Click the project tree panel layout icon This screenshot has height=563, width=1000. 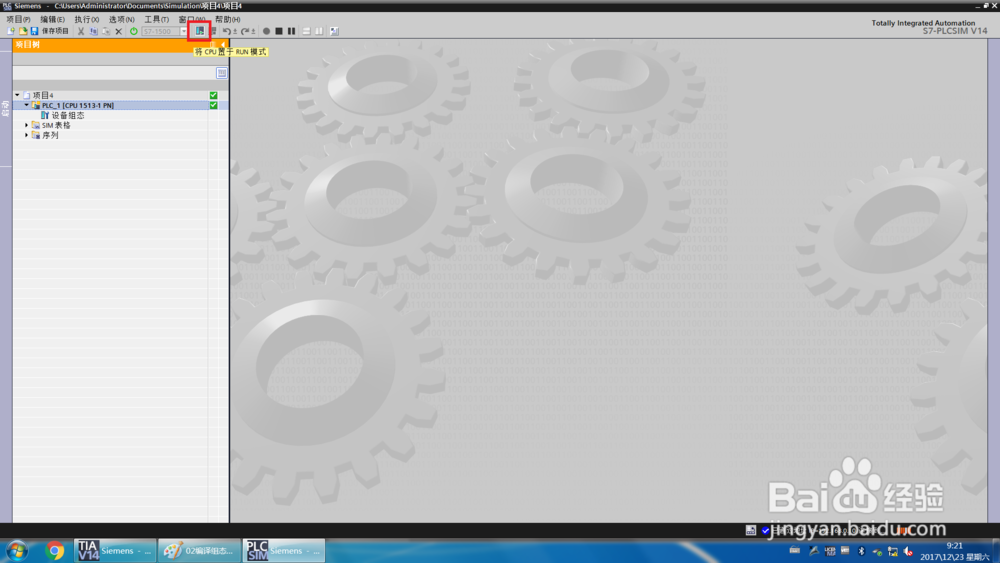click(213, 45)
